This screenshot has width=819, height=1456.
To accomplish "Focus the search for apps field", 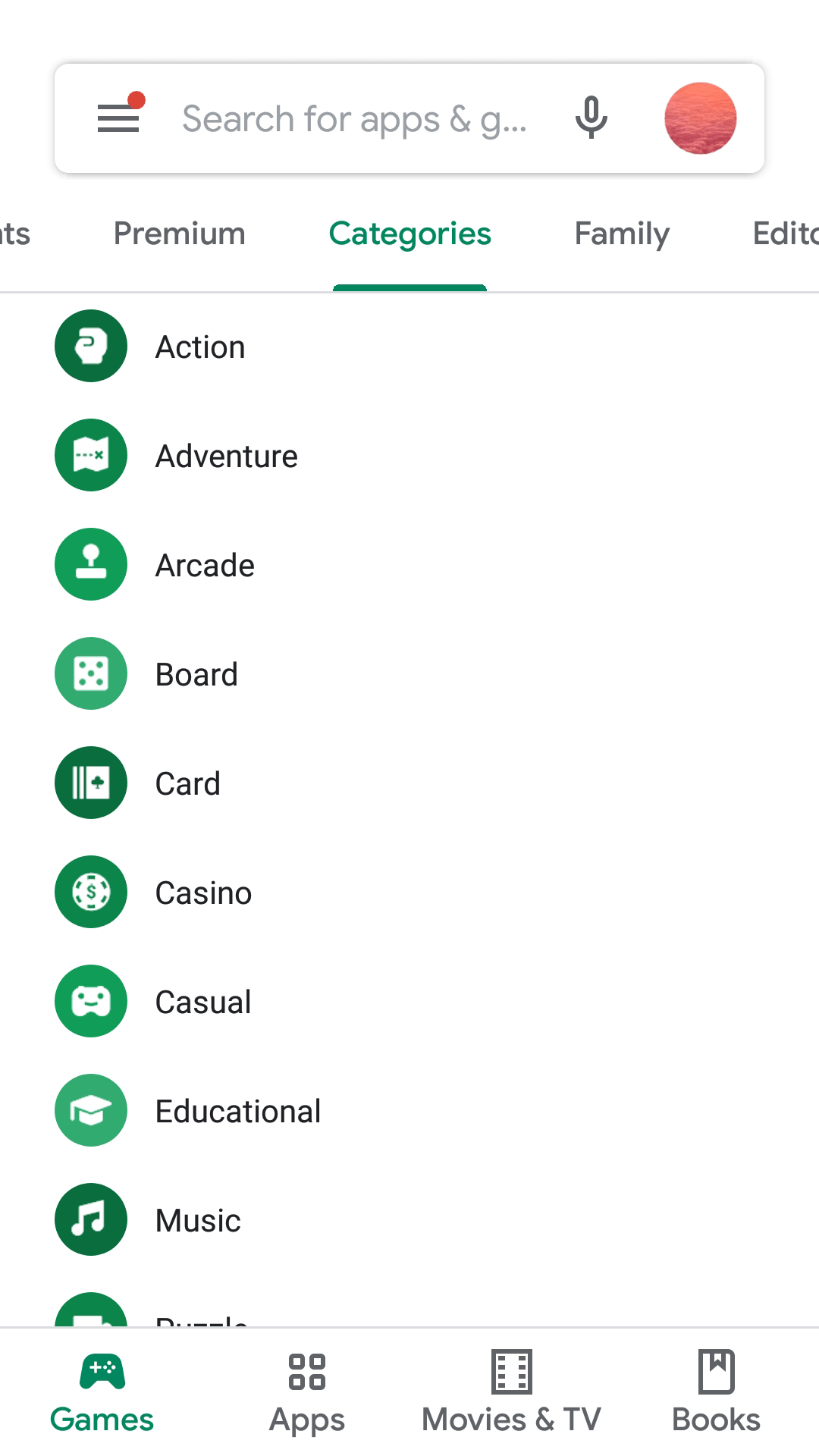I will coord(355,120).
